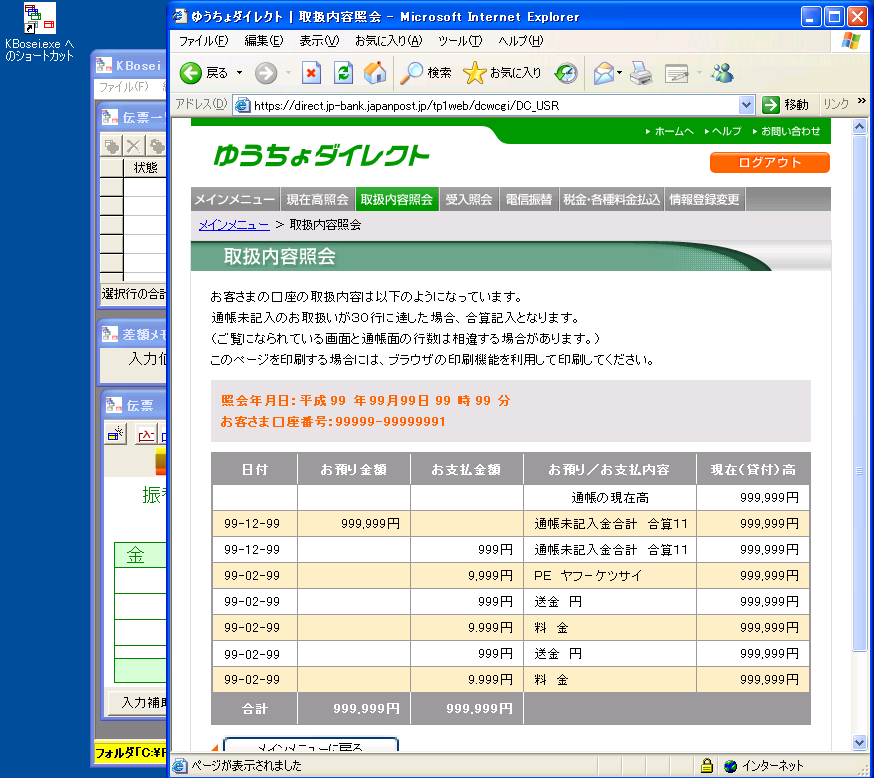Viewport: 874px width, 778px height.
Task: Open the Back button history dropdown arrow
Action: coord(240,73)
